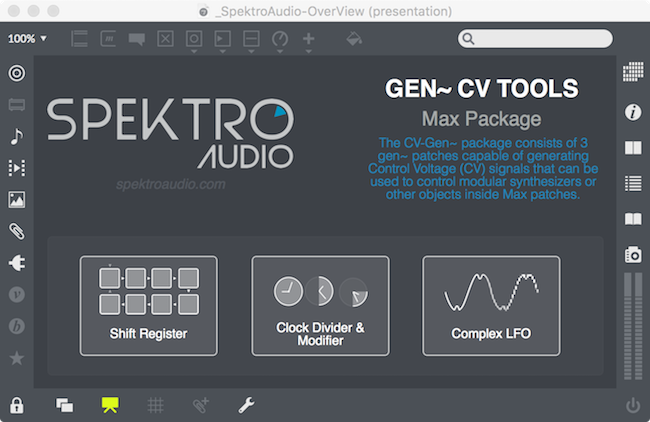Open the BEAP modules b icon
The width and height of the screenshot is (650, 422).
[x=17, y=326]
